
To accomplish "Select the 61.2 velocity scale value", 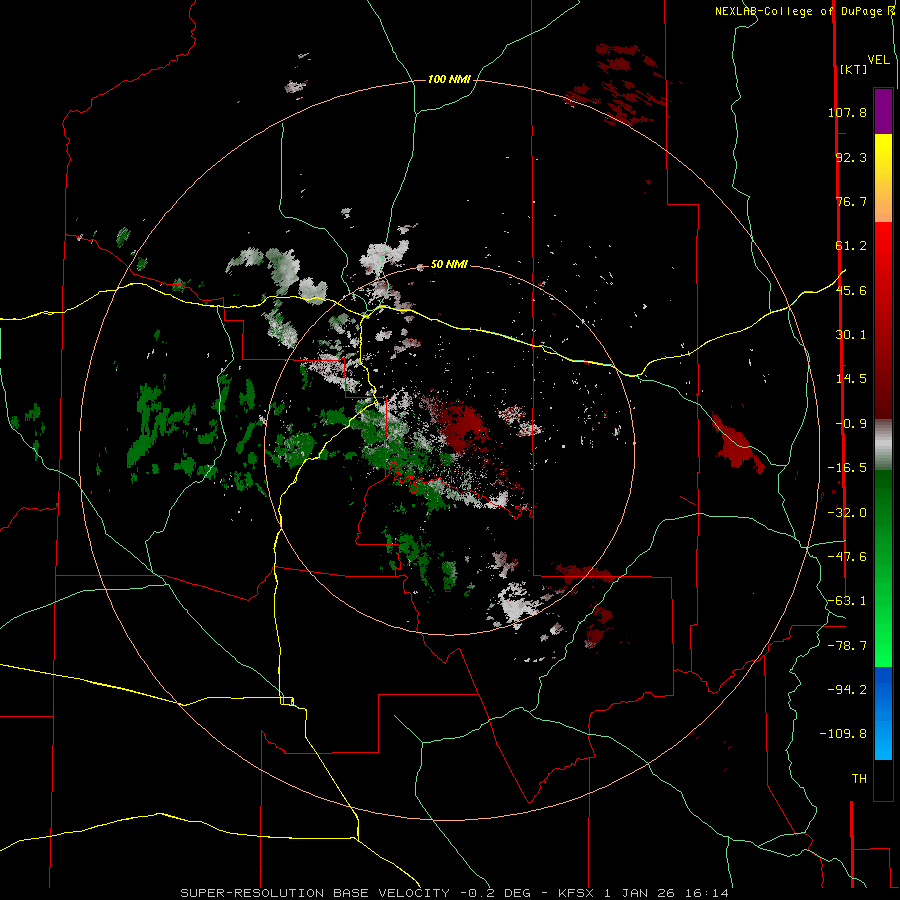I will pos(851,246).
